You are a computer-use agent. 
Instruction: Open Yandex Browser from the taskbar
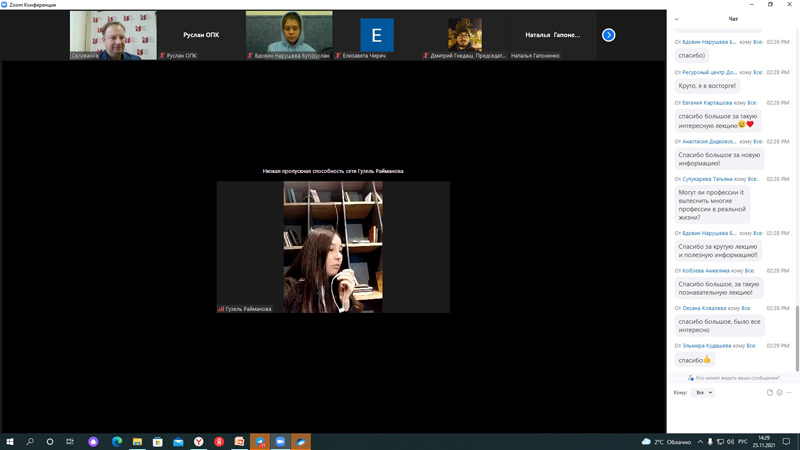(x=199, y=441)
